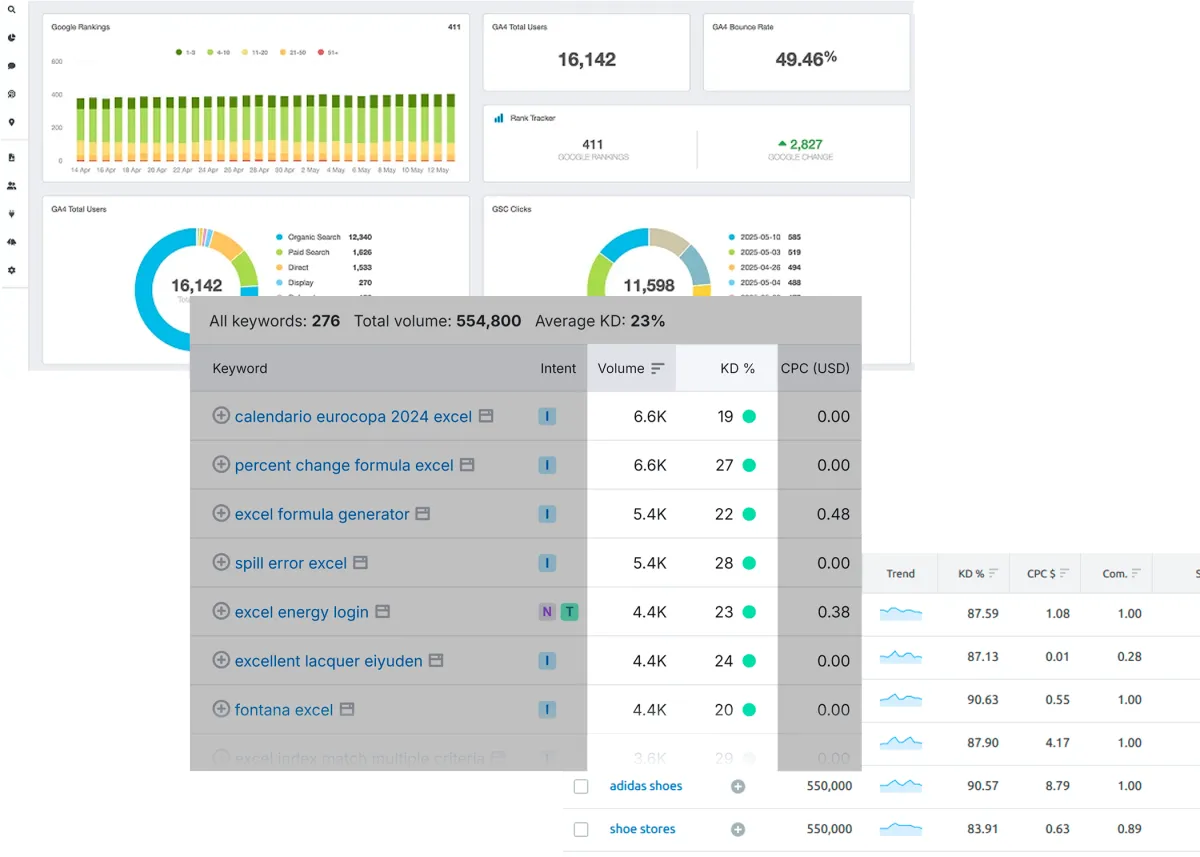Image resolution: width=1200 pixels, height=857 pixels.
Task: Sort the CPC $ column
Action: tap(1048, 574)
